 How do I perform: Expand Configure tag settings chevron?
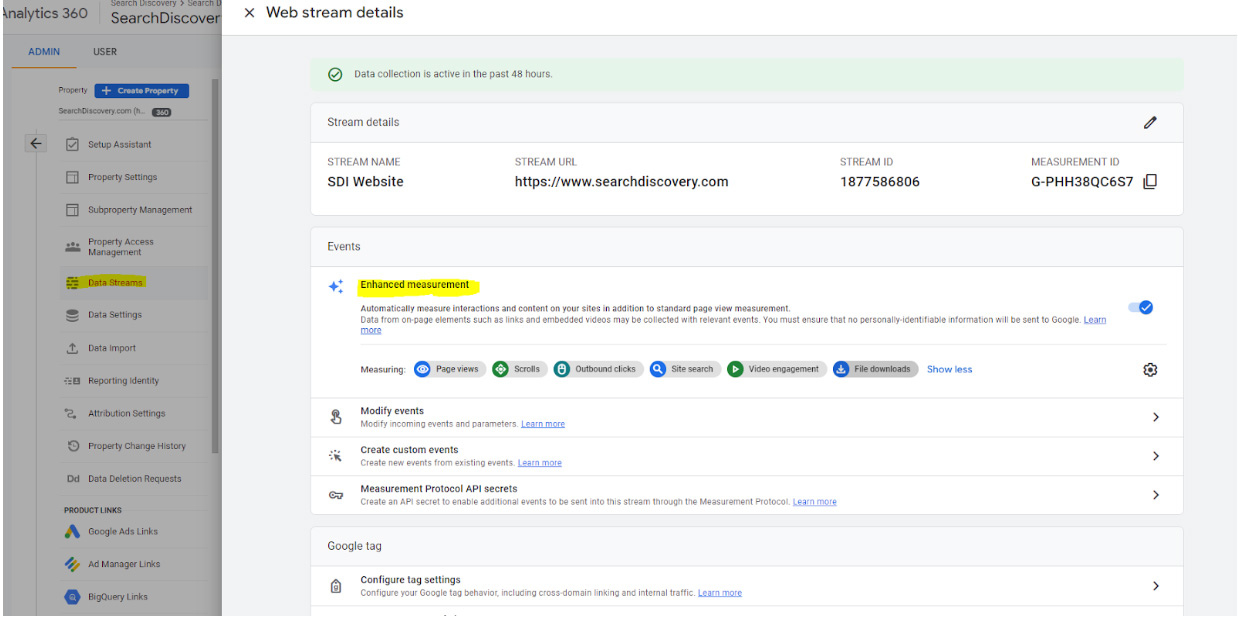click(1155, 586)
